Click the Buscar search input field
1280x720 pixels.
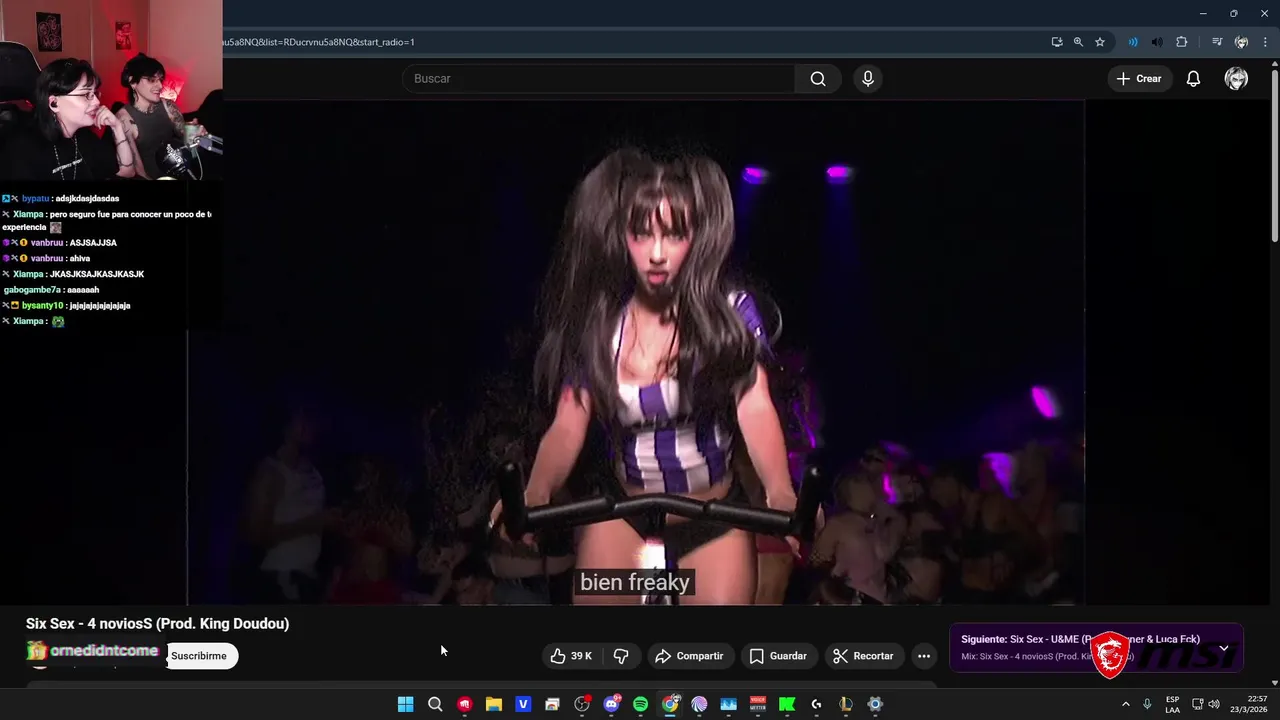[598, 79]
